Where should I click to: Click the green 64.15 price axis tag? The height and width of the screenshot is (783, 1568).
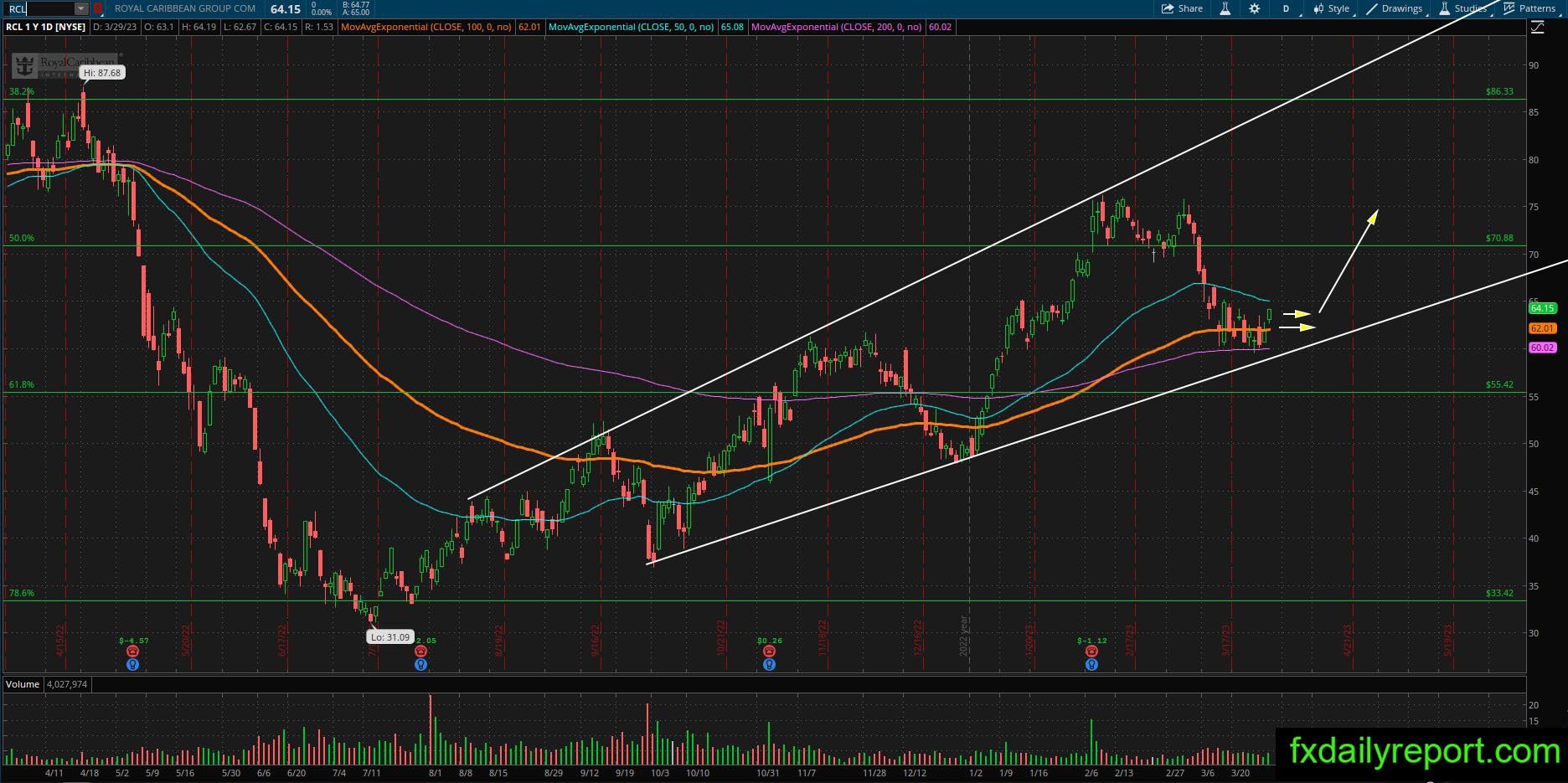coord(1542,308)
